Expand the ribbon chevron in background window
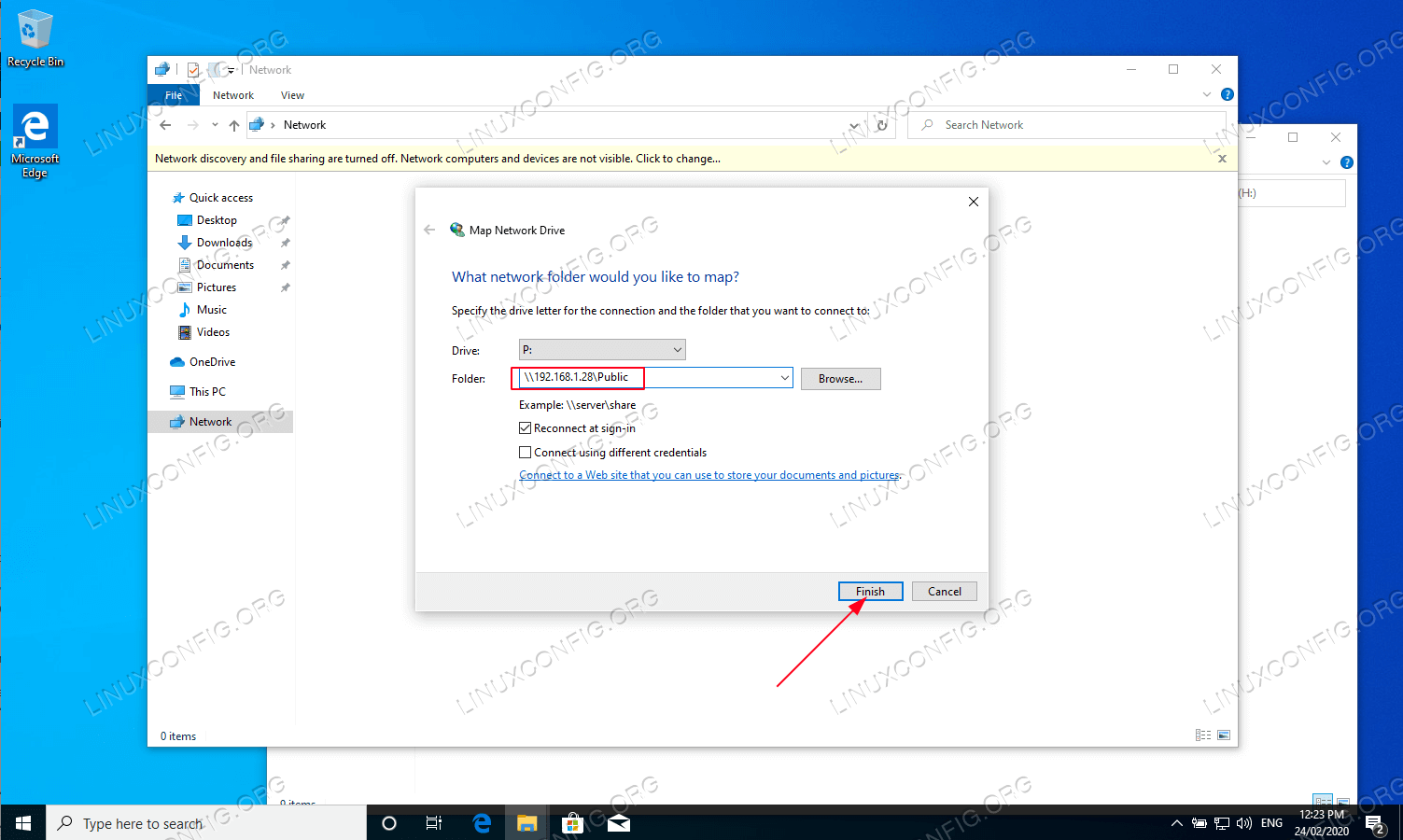The width and height of the screenshot is (1403, 840). pos(1326,162)
